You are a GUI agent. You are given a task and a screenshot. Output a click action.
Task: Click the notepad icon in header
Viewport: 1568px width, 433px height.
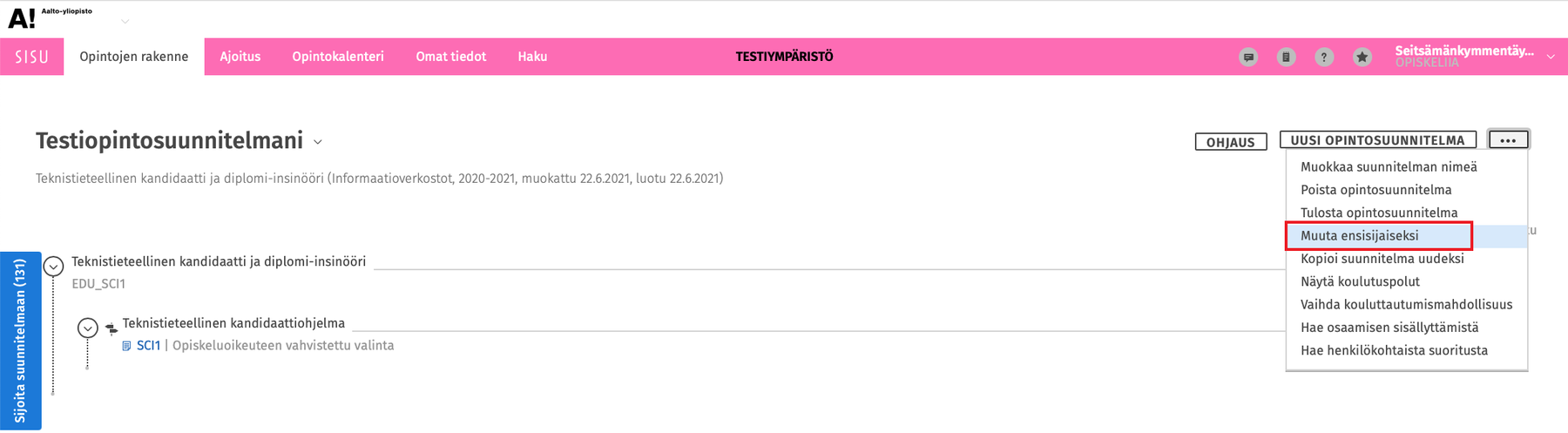pyautogui.click(x=1286, y=58)
